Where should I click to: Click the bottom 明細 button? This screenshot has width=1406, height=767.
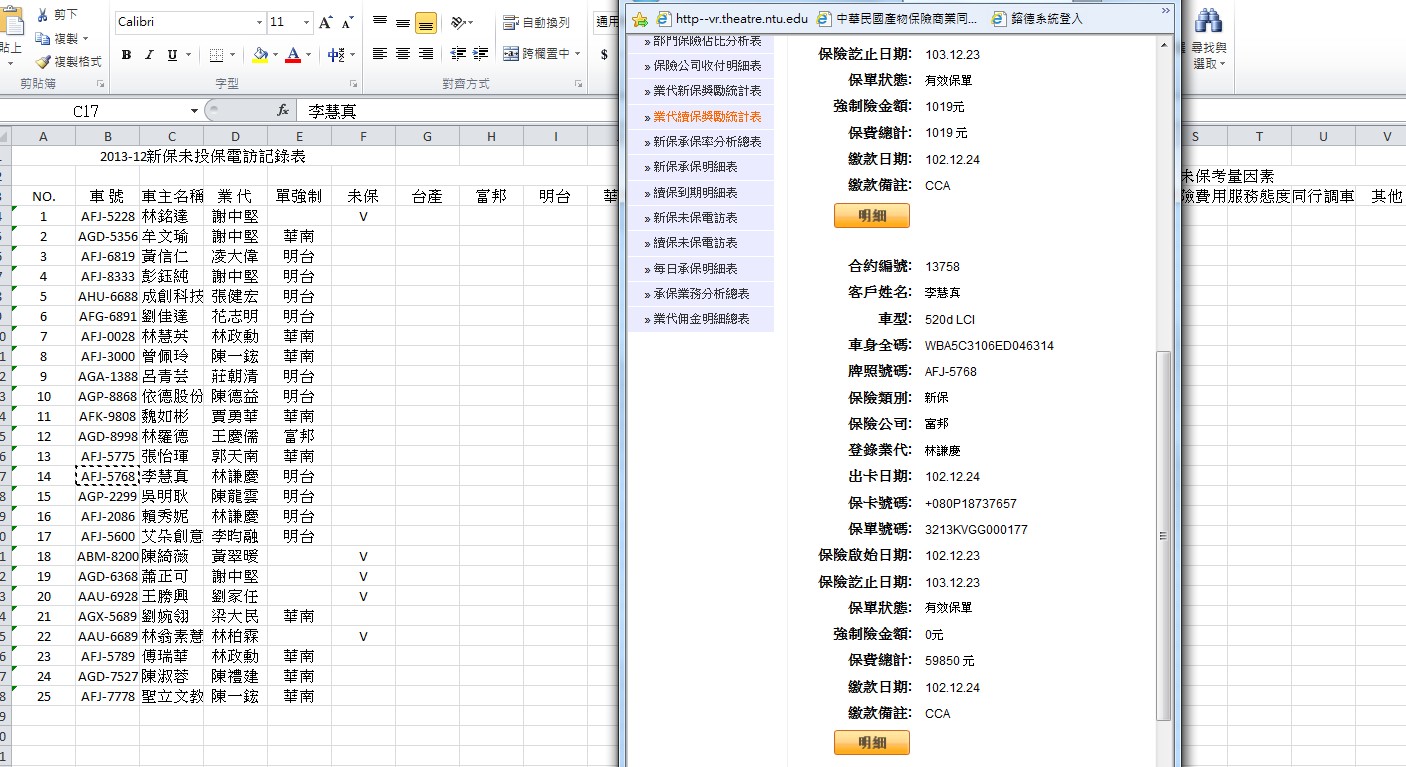point(871,742)
